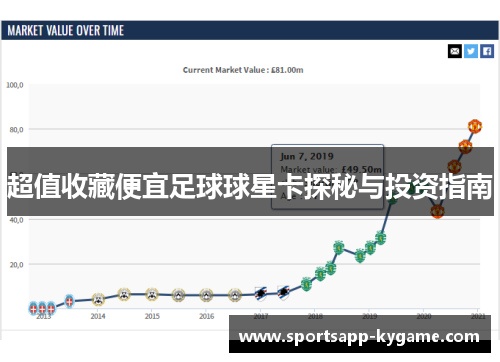Click the 100,0 y-axis label

(x=15, y=85)
